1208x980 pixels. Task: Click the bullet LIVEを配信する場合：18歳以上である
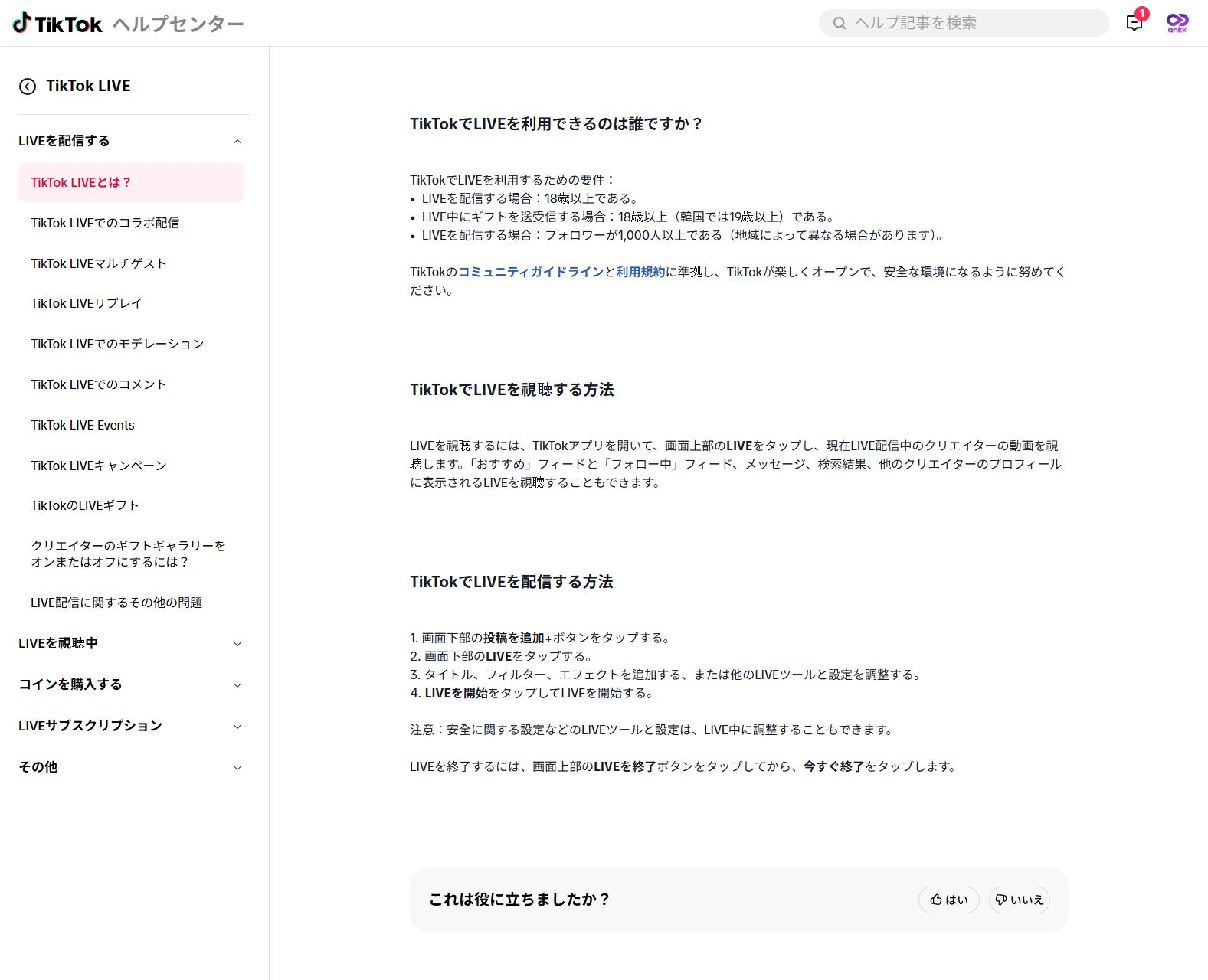click(532, 198)
